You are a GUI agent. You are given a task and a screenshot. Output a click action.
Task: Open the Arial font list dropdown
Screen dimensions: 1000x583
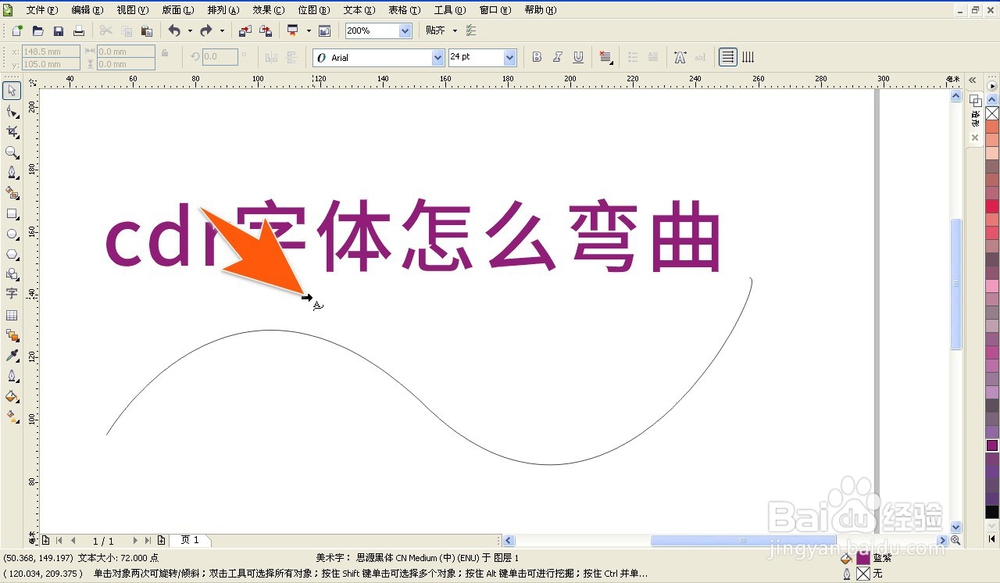pyautogui.click(x=437, y=57)
